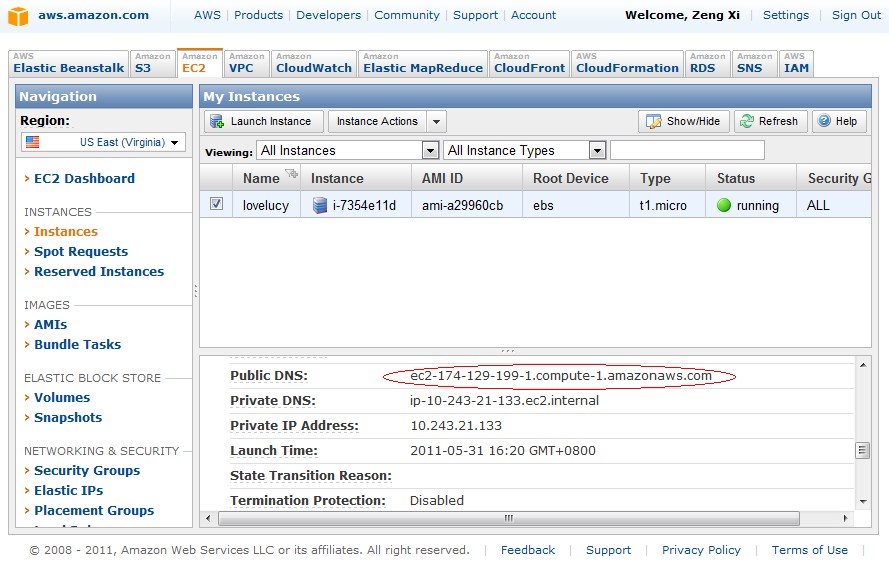The height and width of the screenshot is (564, 889).
Task: Switch to Elastic Beanstalk tab
Action: 68,63
